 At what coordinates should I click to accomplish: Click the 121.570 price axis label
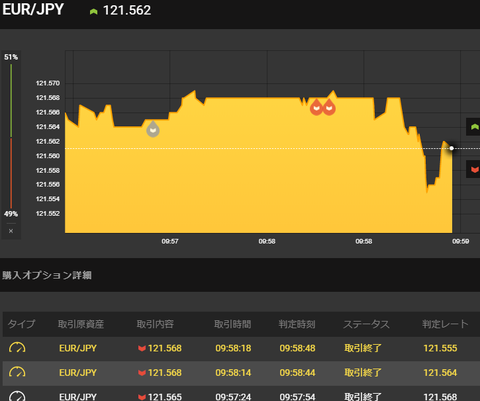(x=48, y=83)
